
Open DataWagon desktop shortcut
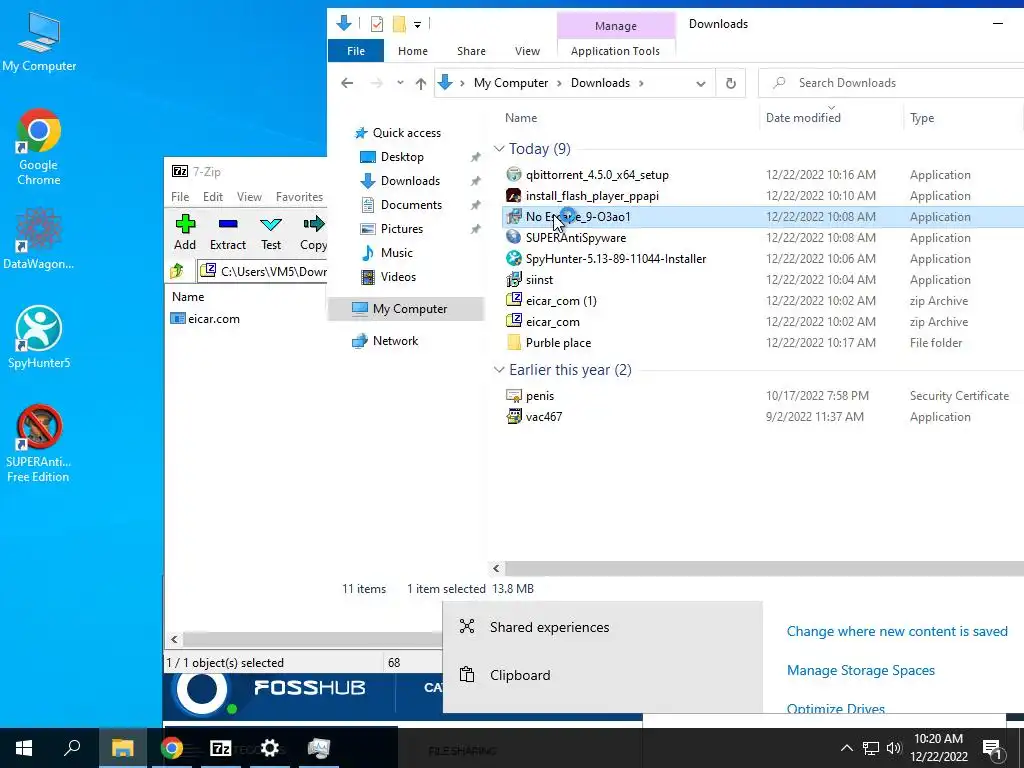coord(39,238)
